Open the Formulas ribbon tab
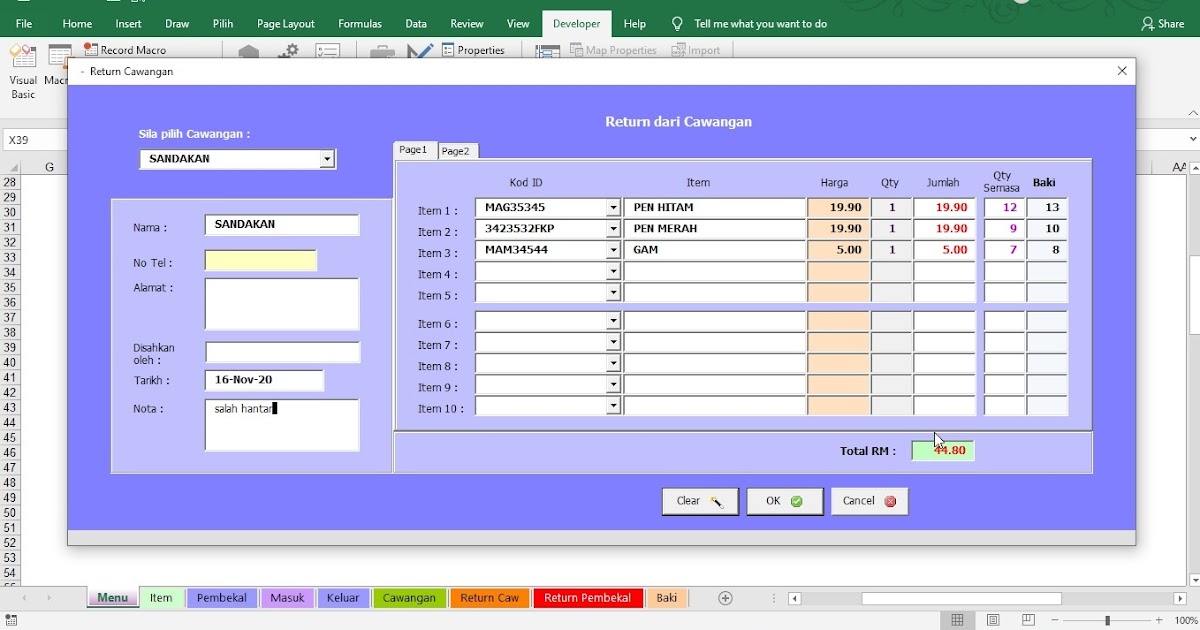Viewport: 1200px width, 630px height. click(x=360, y=23)
